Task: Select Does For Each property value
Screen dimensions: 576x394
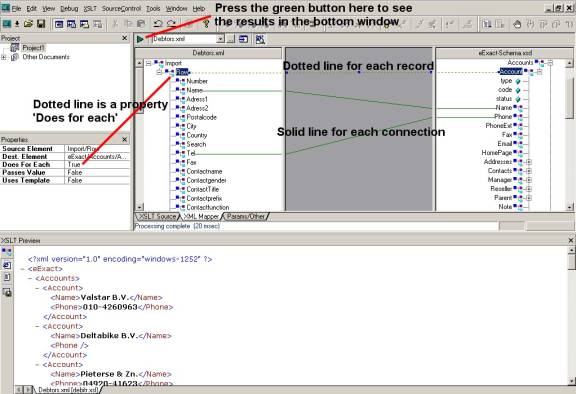Action: click(97, 165)
